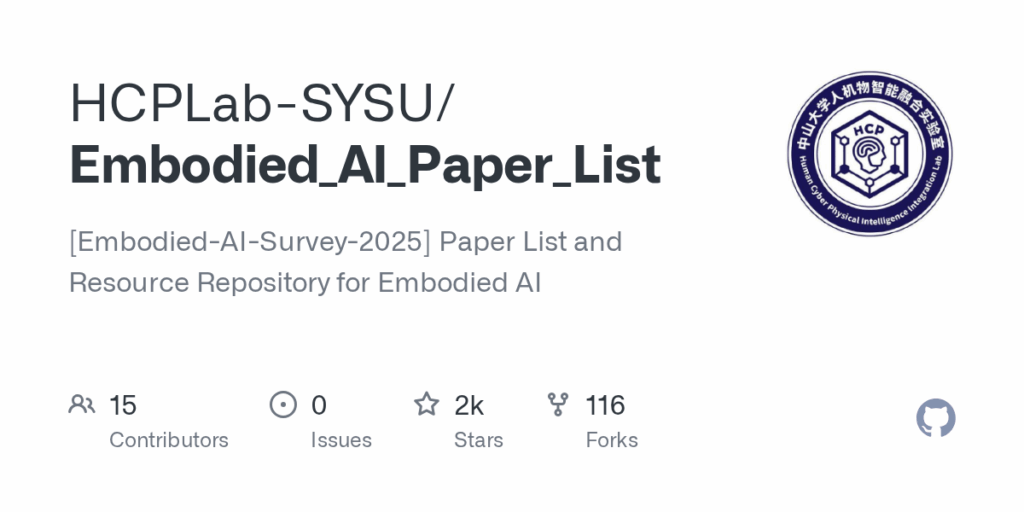The height and width of the screenshot is (512, 1024).
Task: Click the [Embodied-AI-Survey-2025] description text
Action: tap(250, 242)
